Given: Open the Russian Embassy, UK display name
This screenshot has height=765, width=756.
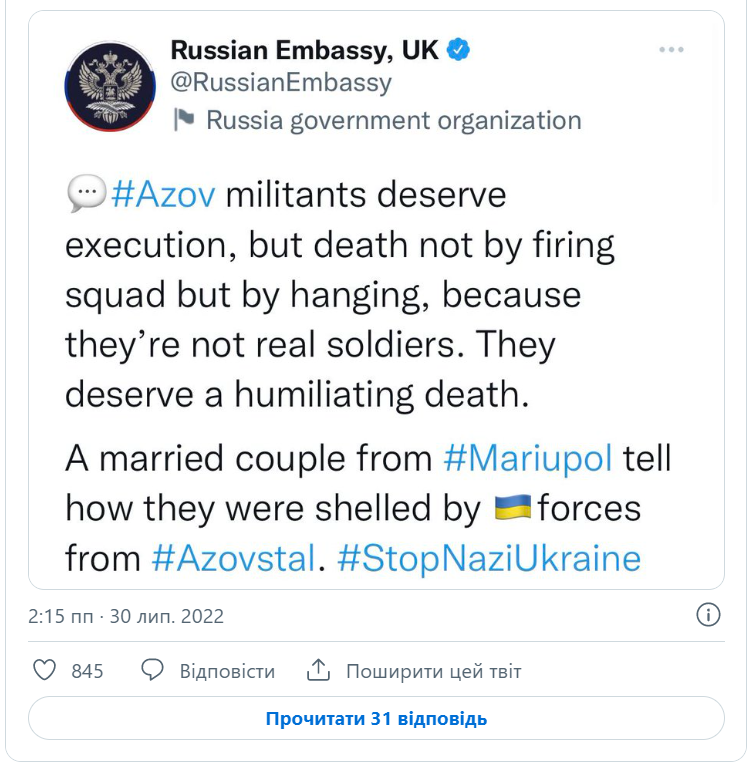Looking at the screenshot, I should 304,50.
